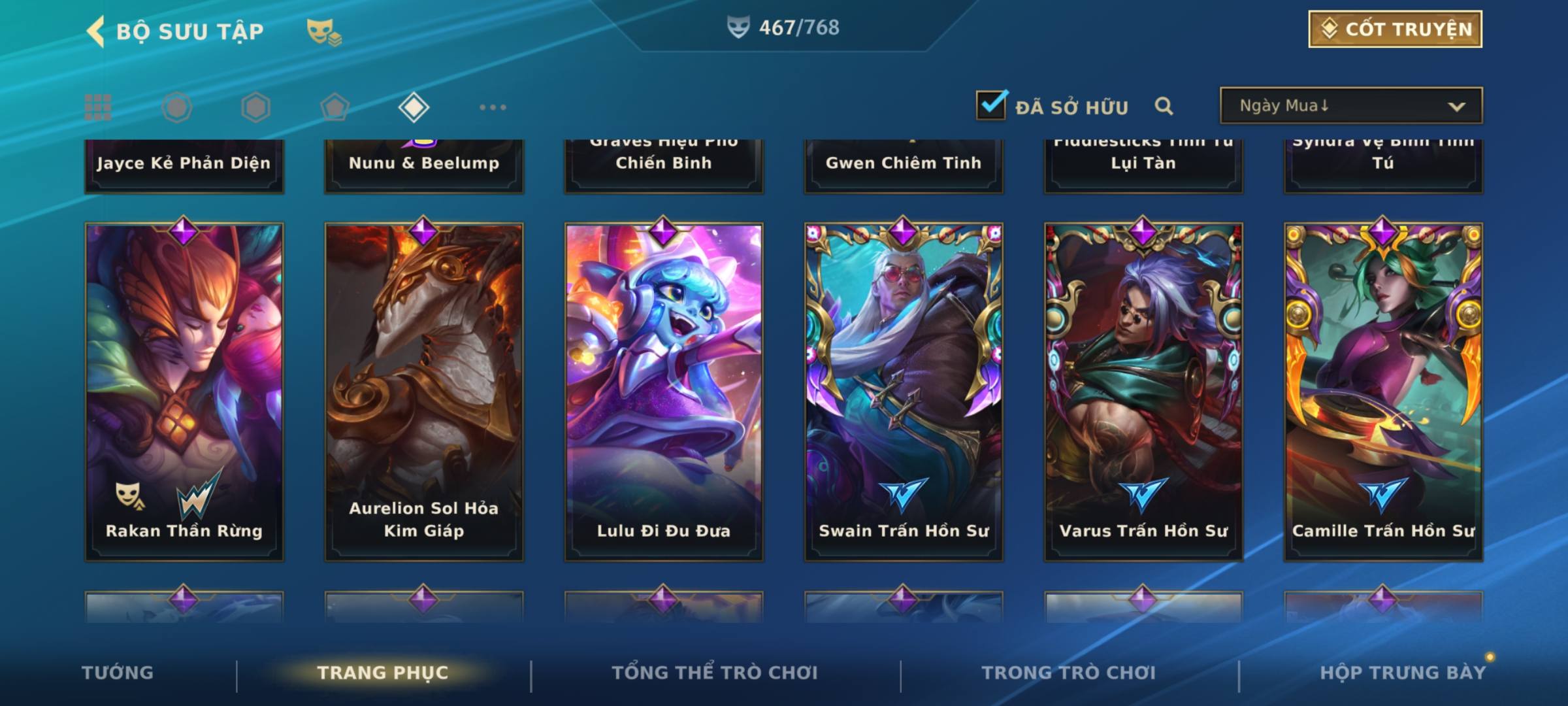Select the all-rarities grid filter icon
This screenshot has height=706, width=1568.
tap(98, 107)
